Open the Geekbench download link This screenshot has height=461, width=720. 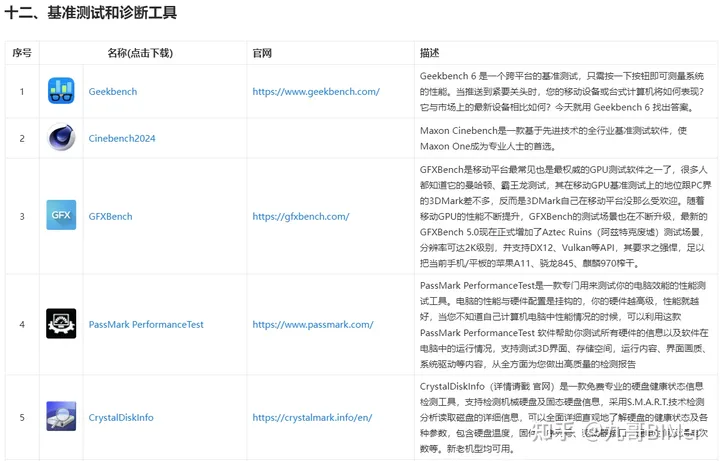tap(113, 91)
